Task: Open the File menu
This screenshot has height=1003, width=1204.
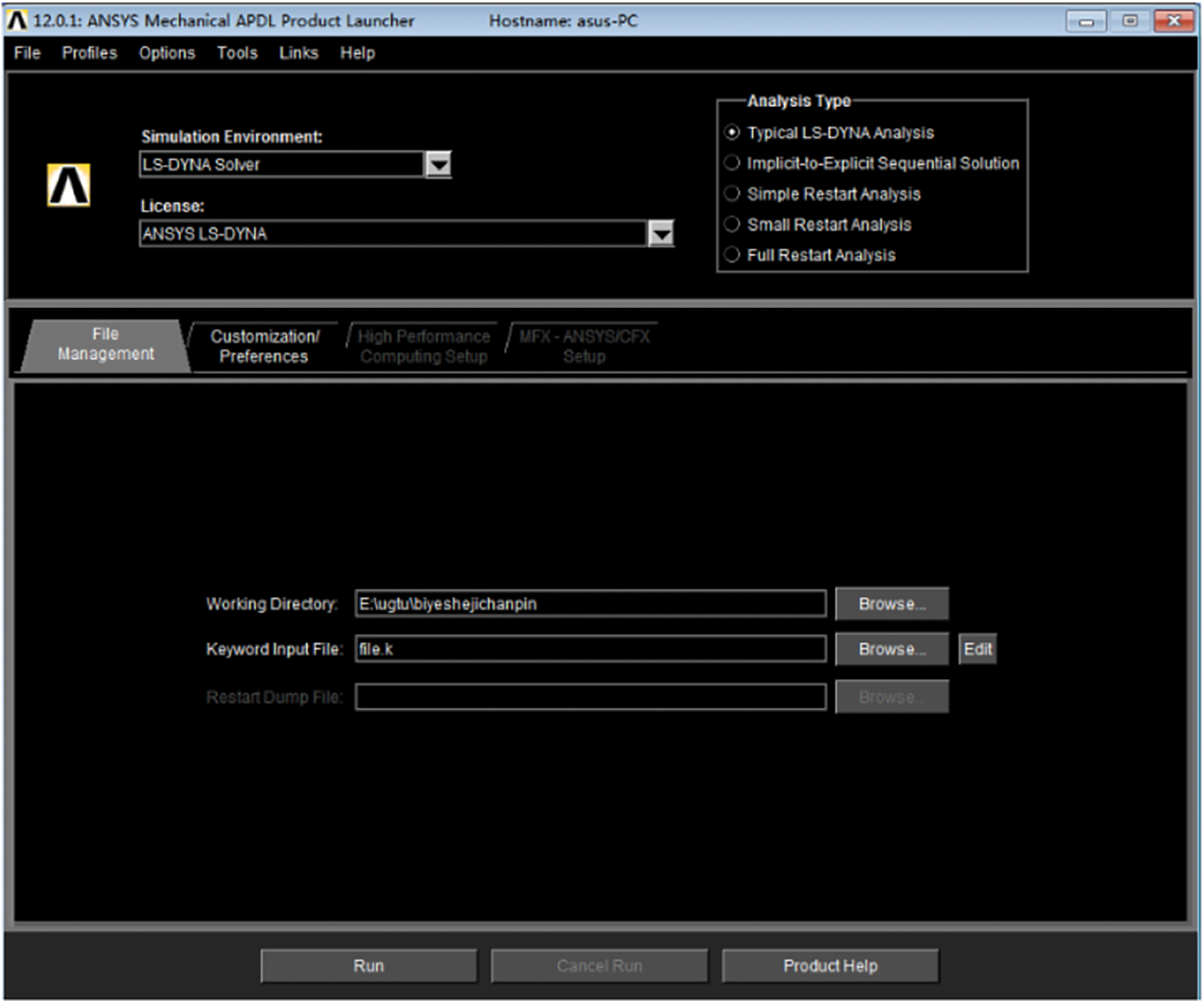Action: [27, 53]
